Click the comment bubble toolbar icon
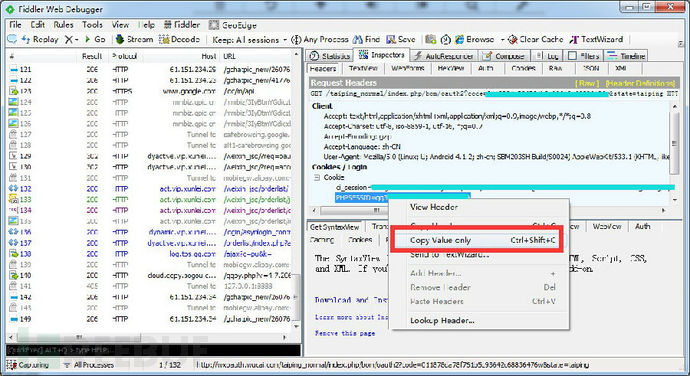690x376 pixels. (12, 39)
